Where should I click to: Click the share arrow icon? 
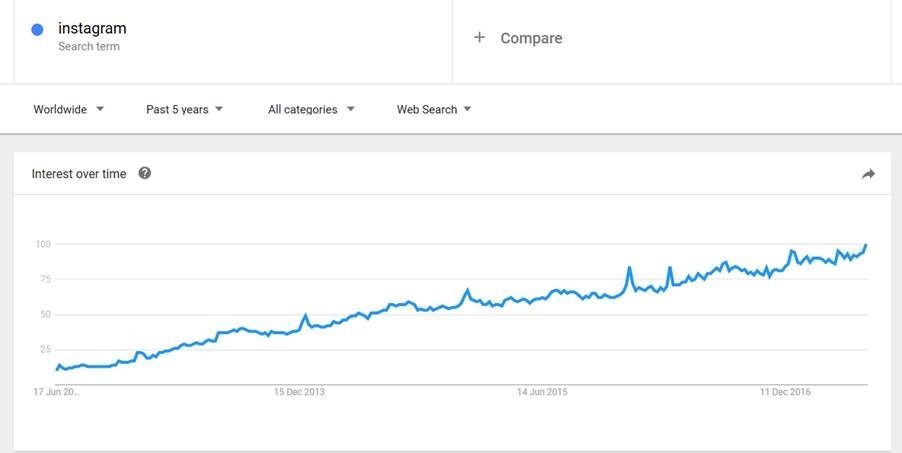pyautogui.click(x=868, y=174)
